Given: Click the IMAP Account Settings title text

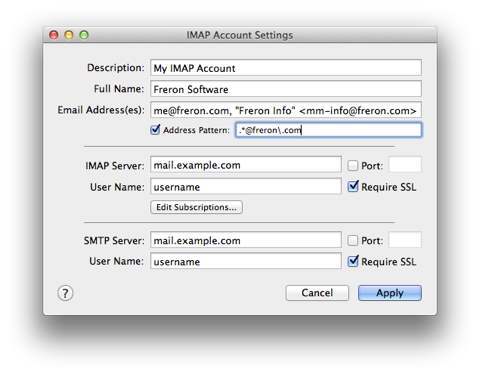Looking at the screenshot, I should coord(240,35).
